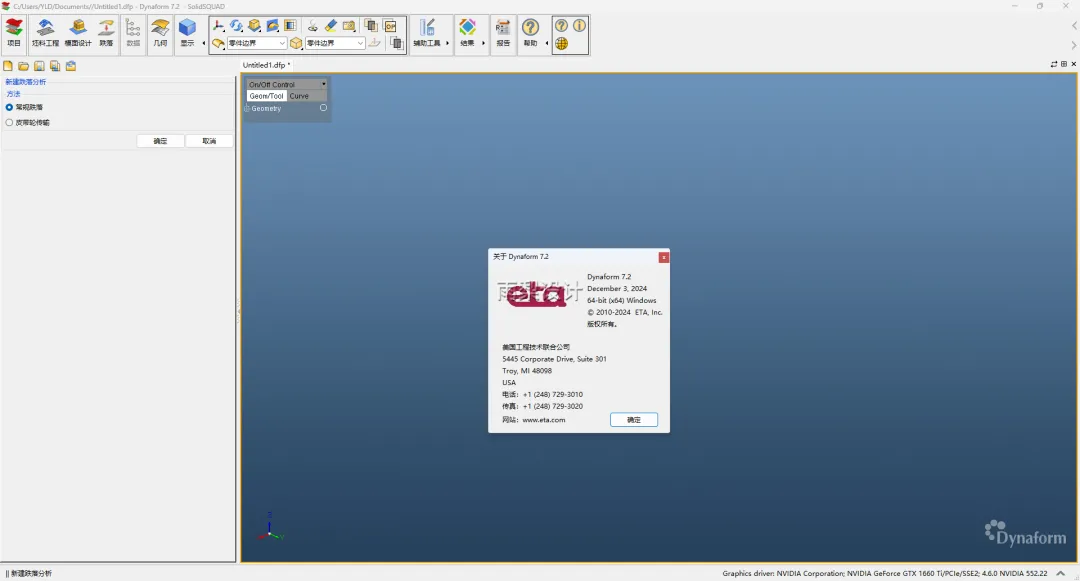Click the coordinate axes view icon
Screen dimensions: 1080x581
(218, 26)
